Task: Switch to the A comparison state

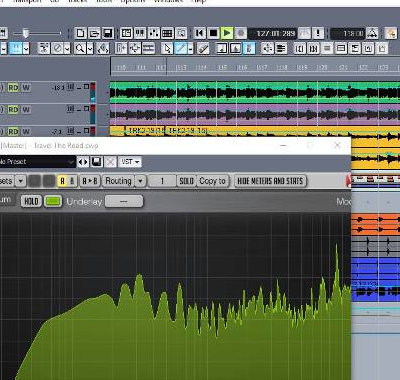Action: point(62,181)
